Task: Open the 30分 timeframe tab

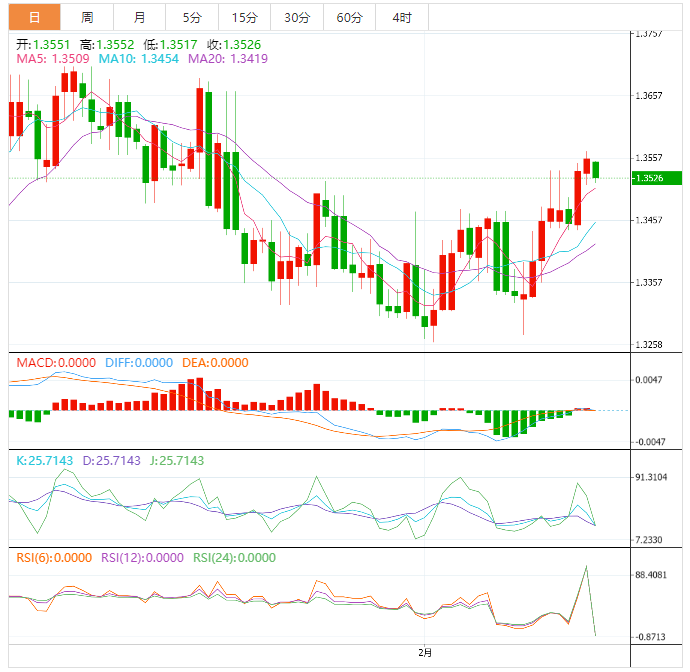Action: (x=297, y=17)
